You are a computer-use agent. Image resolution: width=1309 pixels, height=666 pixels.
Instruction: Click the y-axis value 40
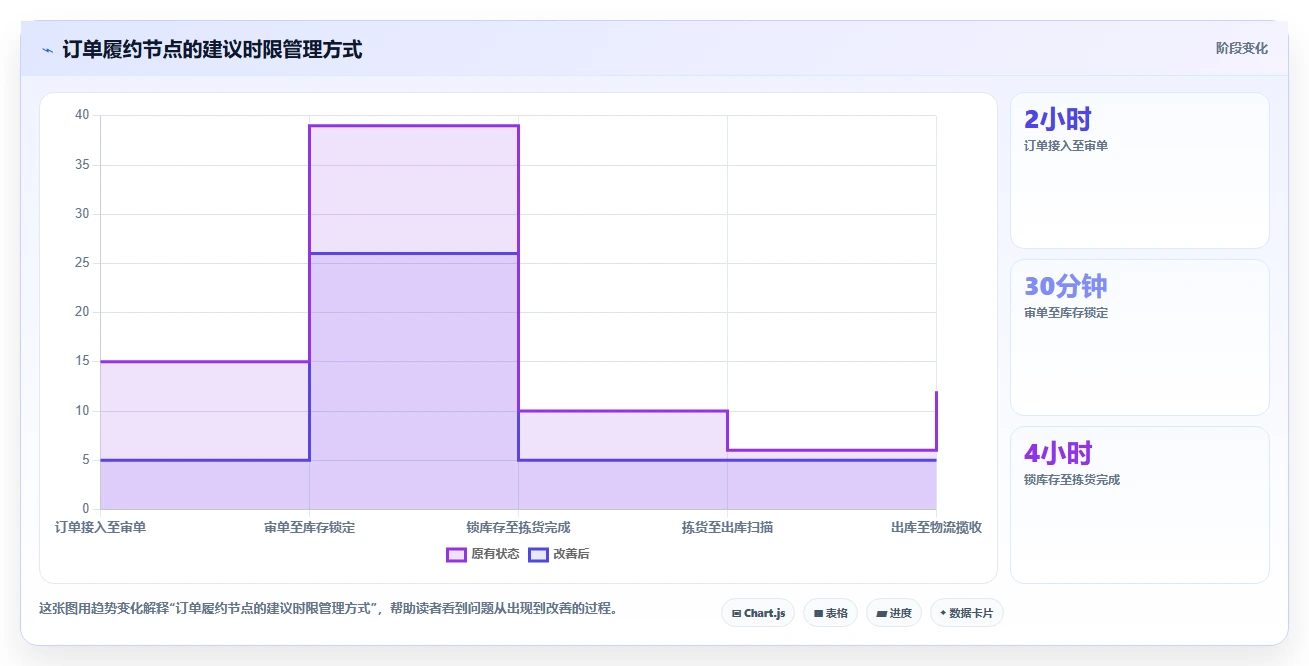tap(82, 115)
